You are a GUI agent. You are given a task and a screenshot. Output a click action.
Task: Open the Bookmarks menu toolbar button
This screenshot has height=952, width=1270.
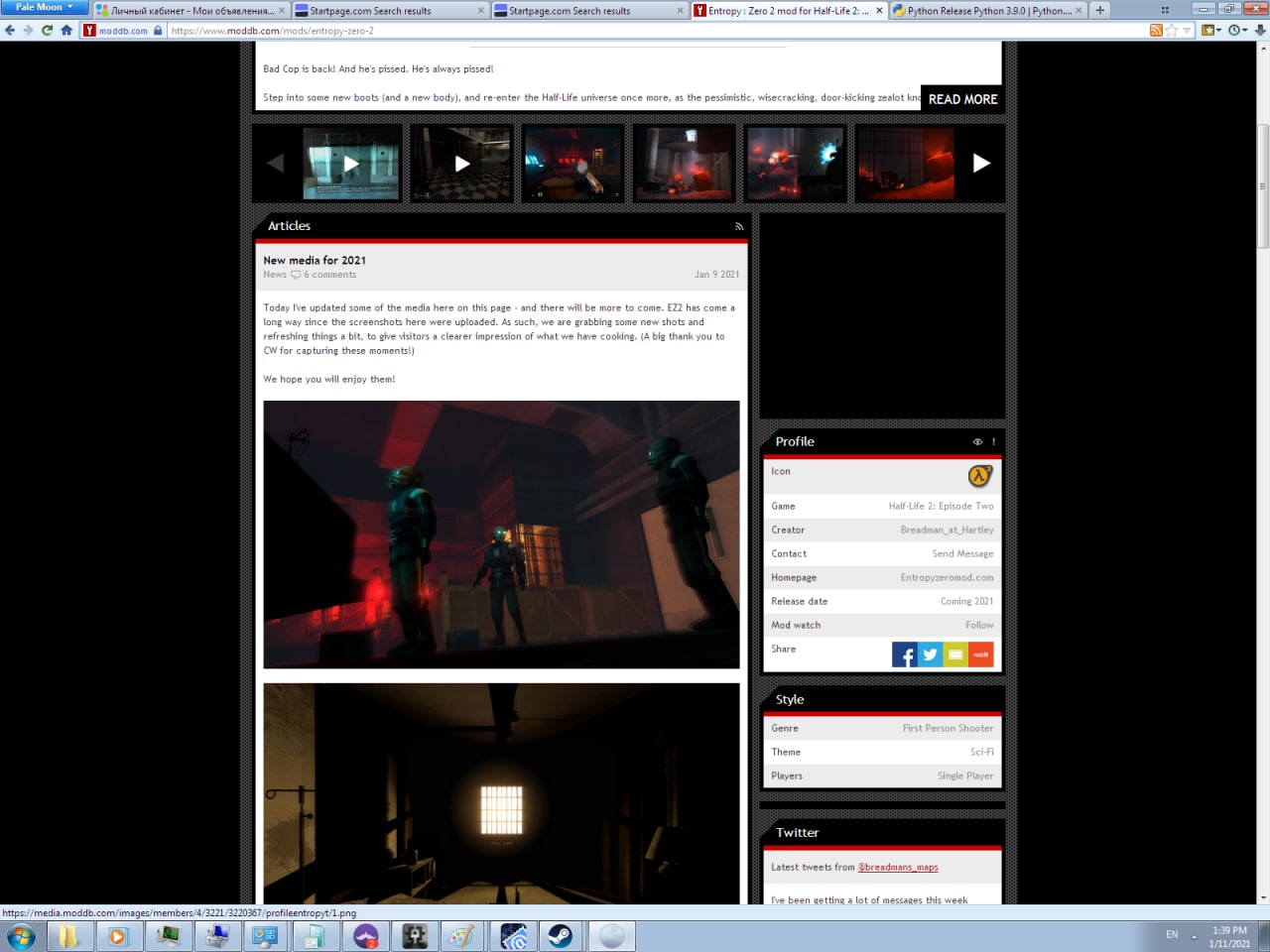point(1211,30)
